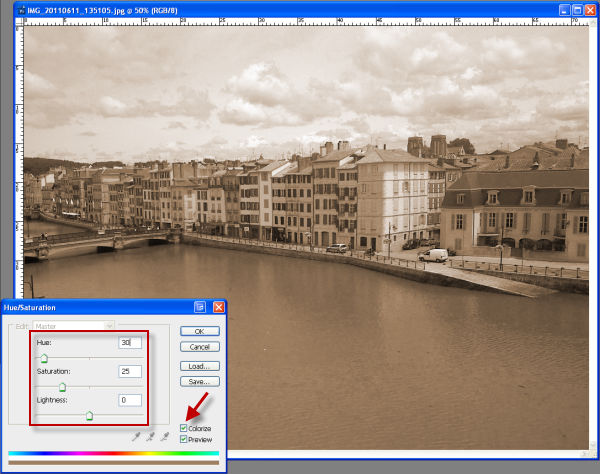Click the Save... button
The width and height of the screenshot is (600, 474).
pyautogui.click(x=199, y=381)
